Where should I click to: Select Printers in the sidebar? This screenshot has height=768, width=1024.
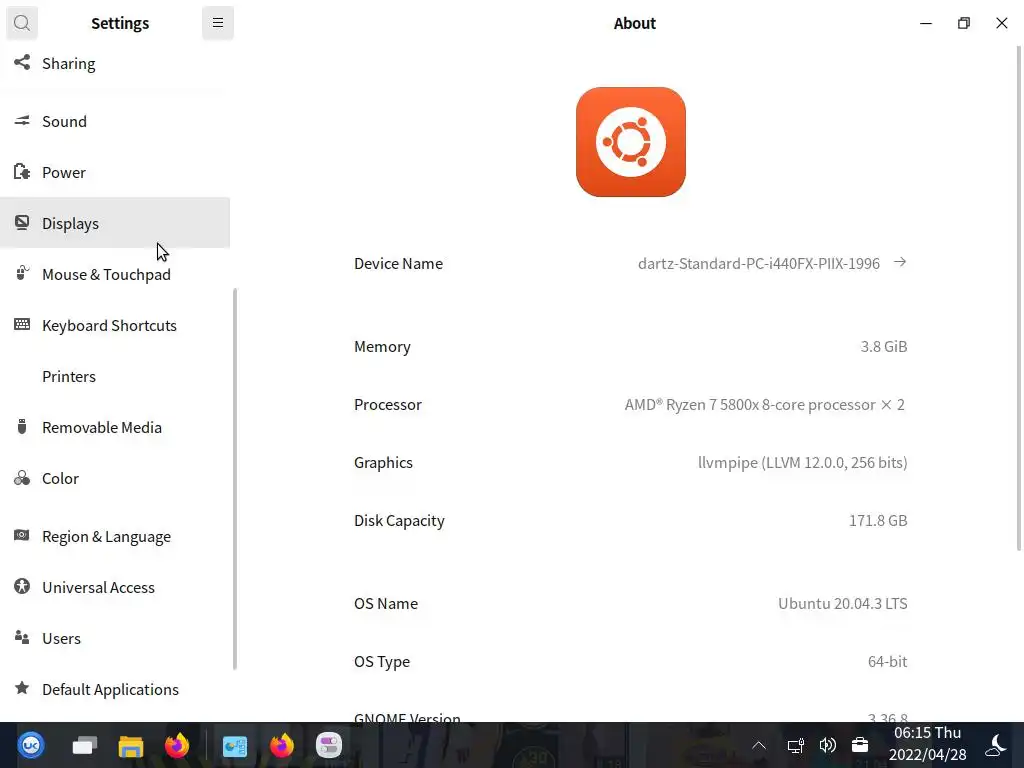pos(115,376)
